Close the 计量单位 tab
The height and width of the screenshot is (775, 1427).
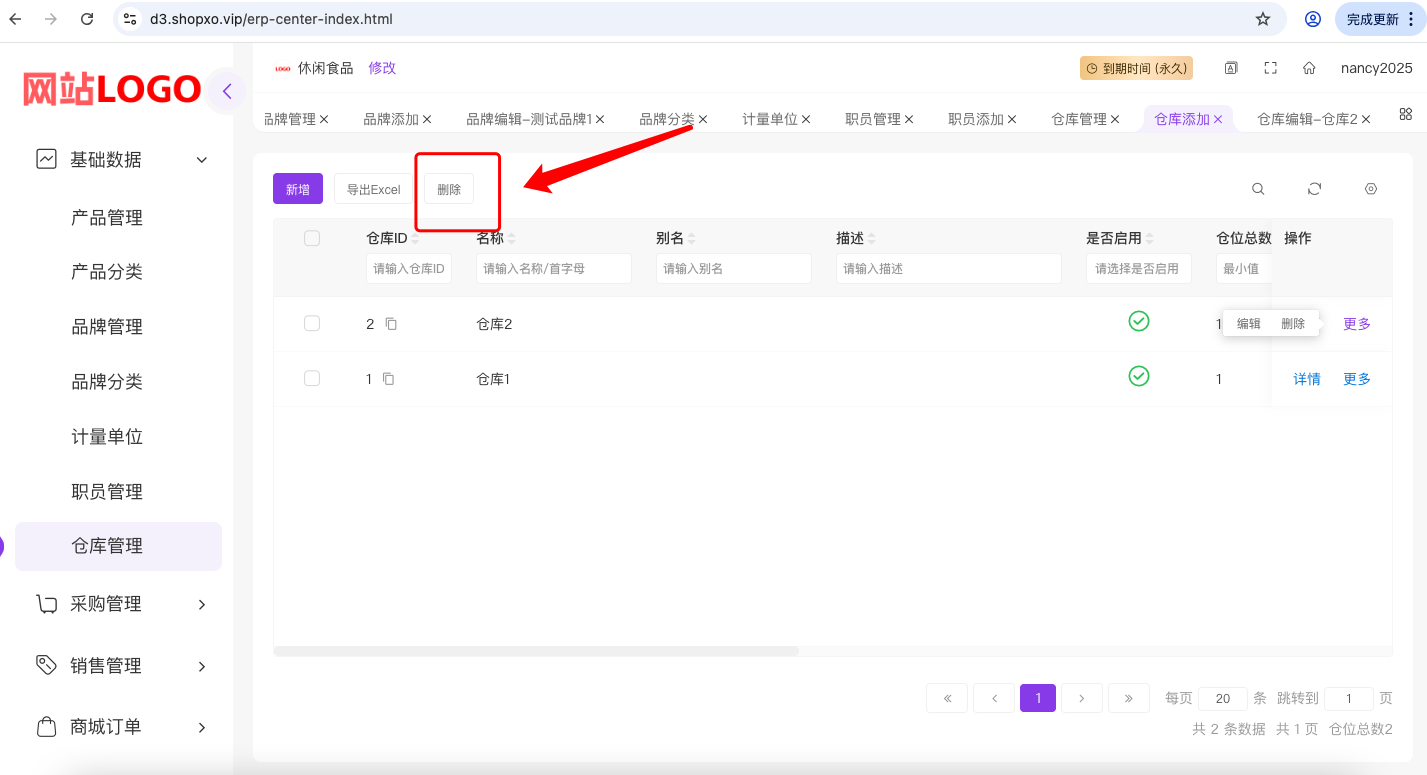tap(806, 119)
